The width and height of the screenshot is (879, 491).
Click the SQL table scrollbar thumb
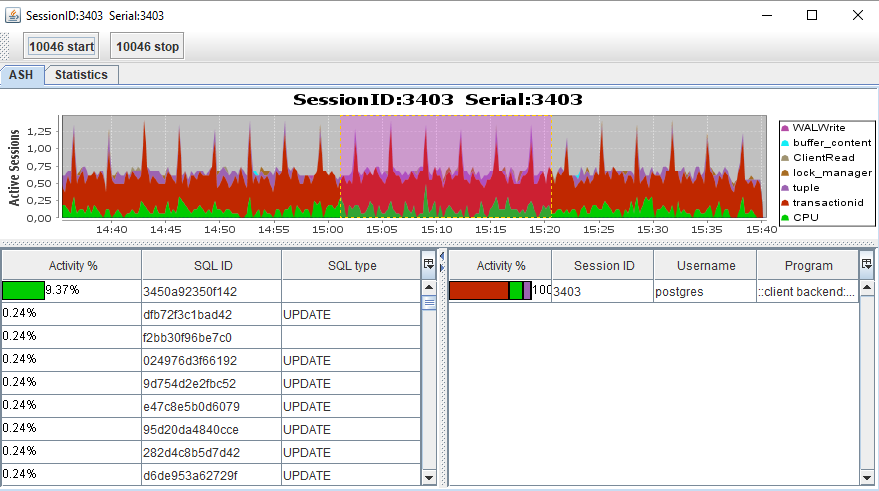pos(429,303)
